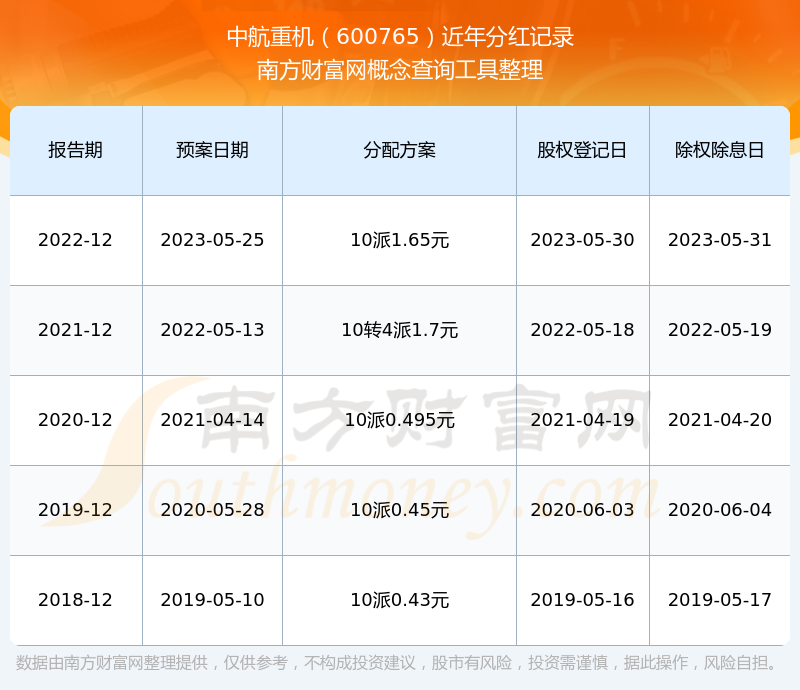
Task: Select proposal date 2022-05-13
Action: coord(212,330)
